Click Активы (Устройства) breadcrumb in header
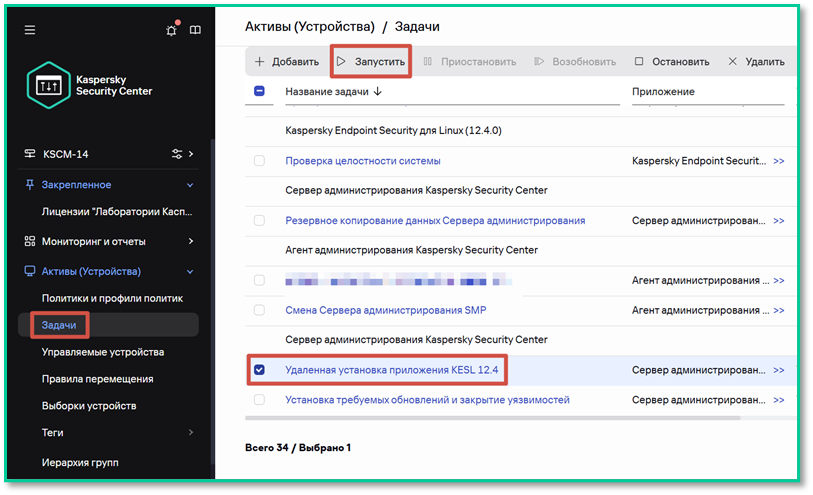 [x=310, y=26]
